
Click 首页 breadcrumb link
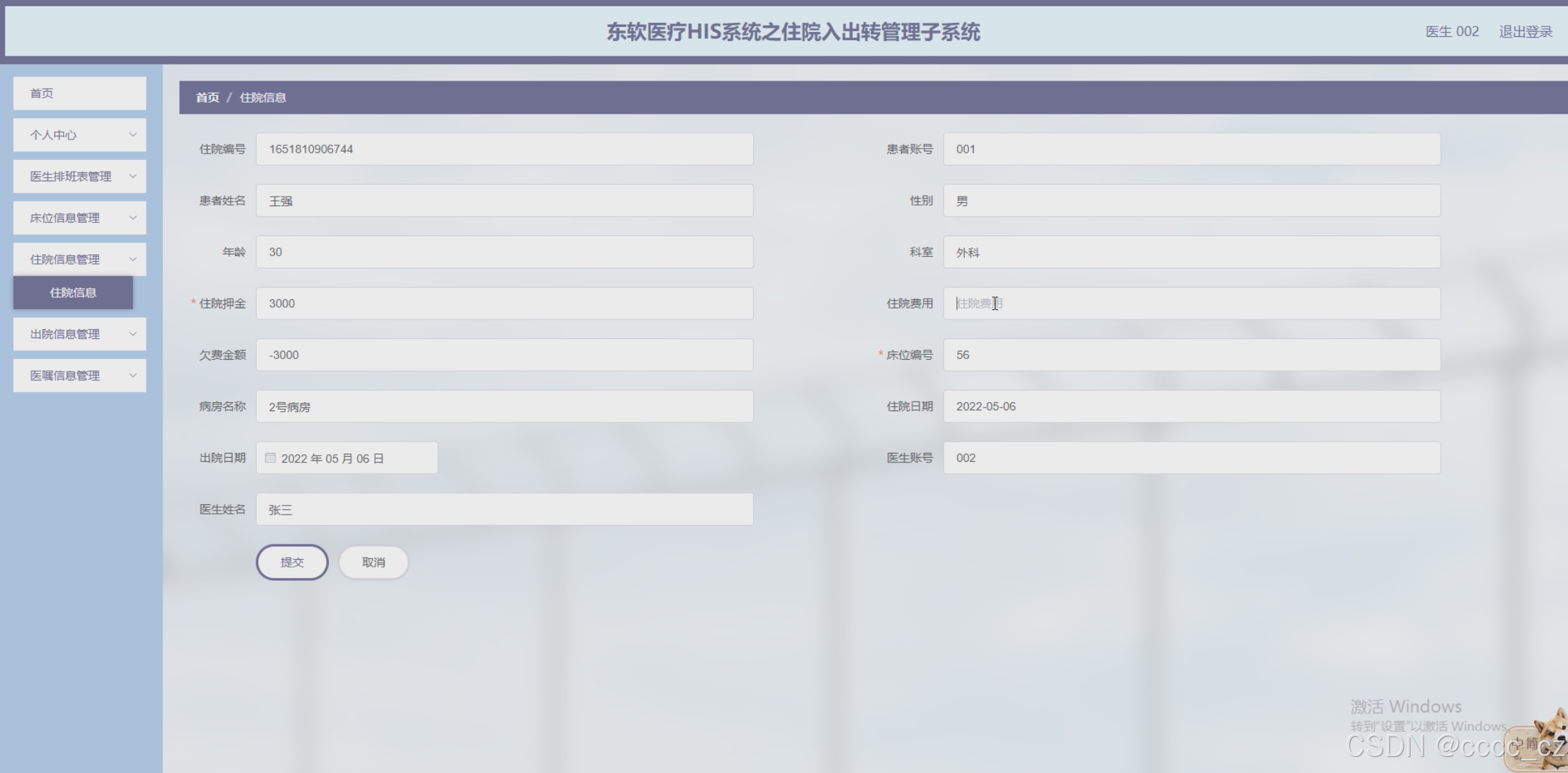point(207,97)
